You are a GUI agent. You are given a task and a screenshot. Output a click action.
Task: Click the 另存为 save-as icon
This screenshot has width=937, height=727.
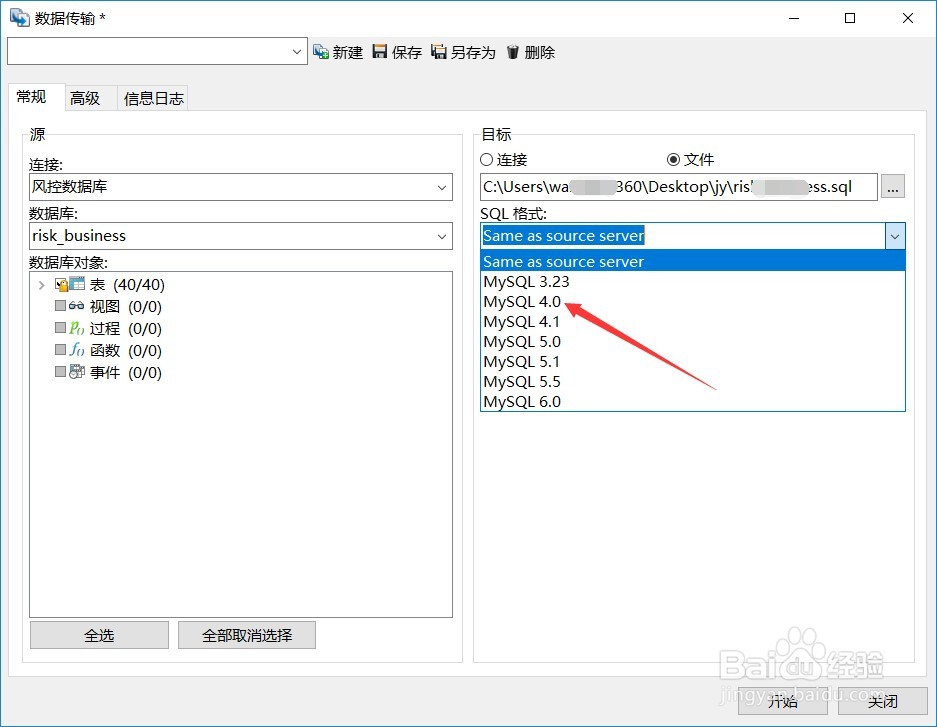coord(438,51)
